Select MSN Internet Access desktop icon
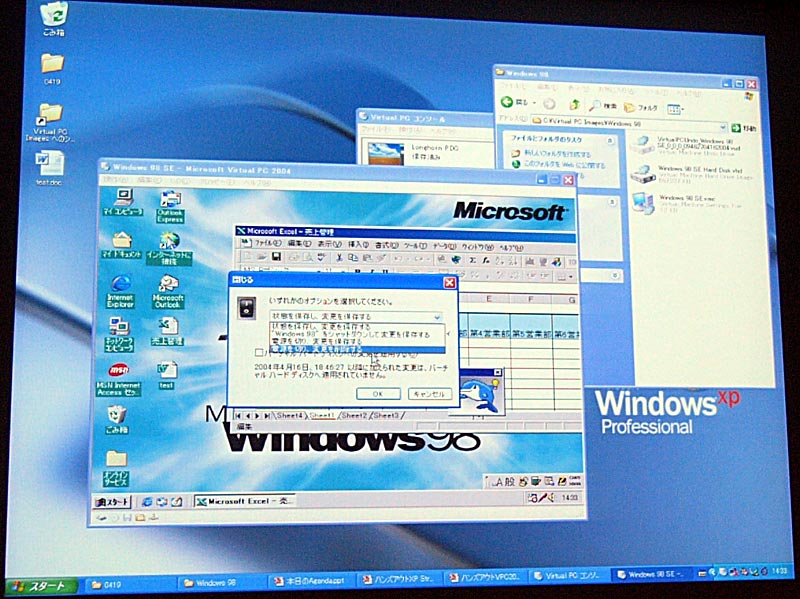800x599 pixels. point(118,380)
